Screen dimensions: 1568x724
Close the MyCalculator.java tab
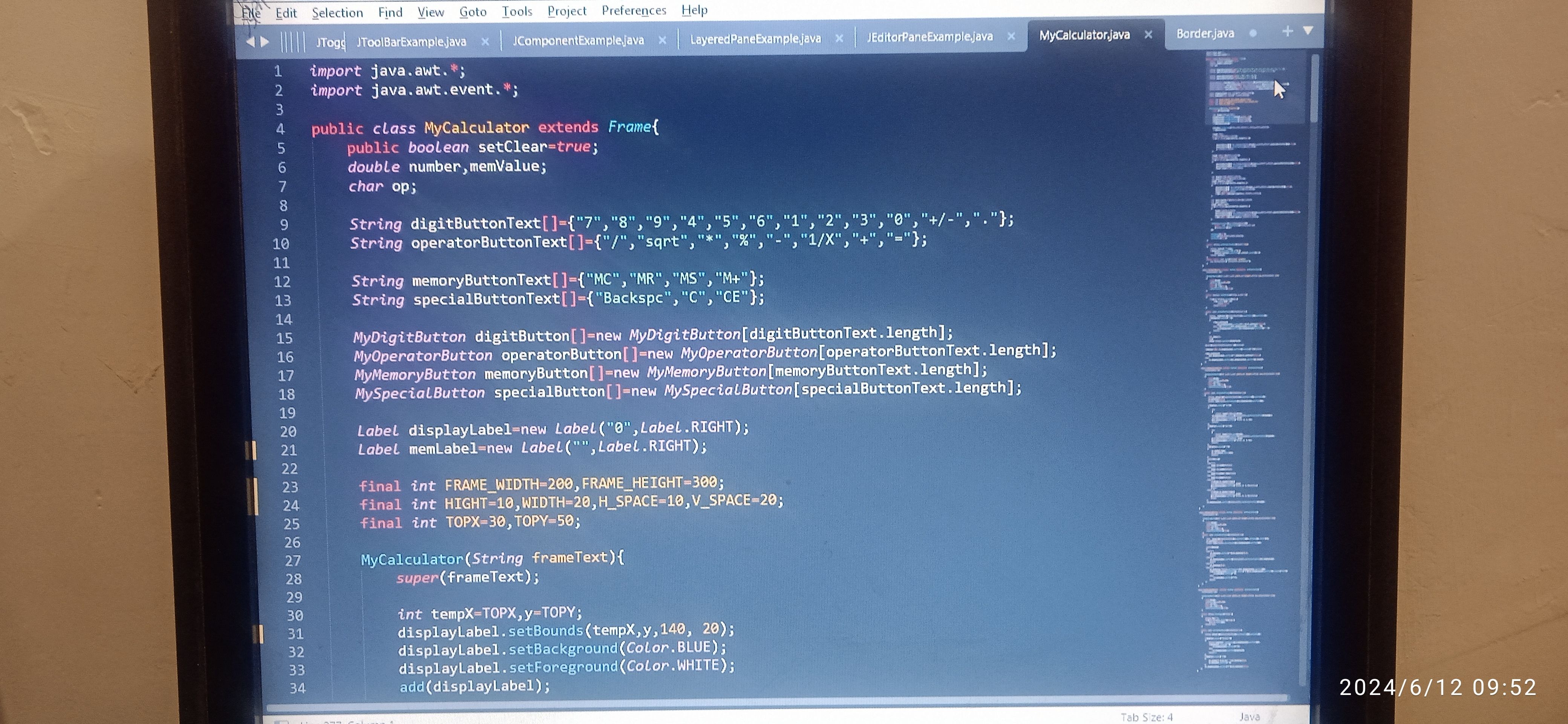[1148, 35]
